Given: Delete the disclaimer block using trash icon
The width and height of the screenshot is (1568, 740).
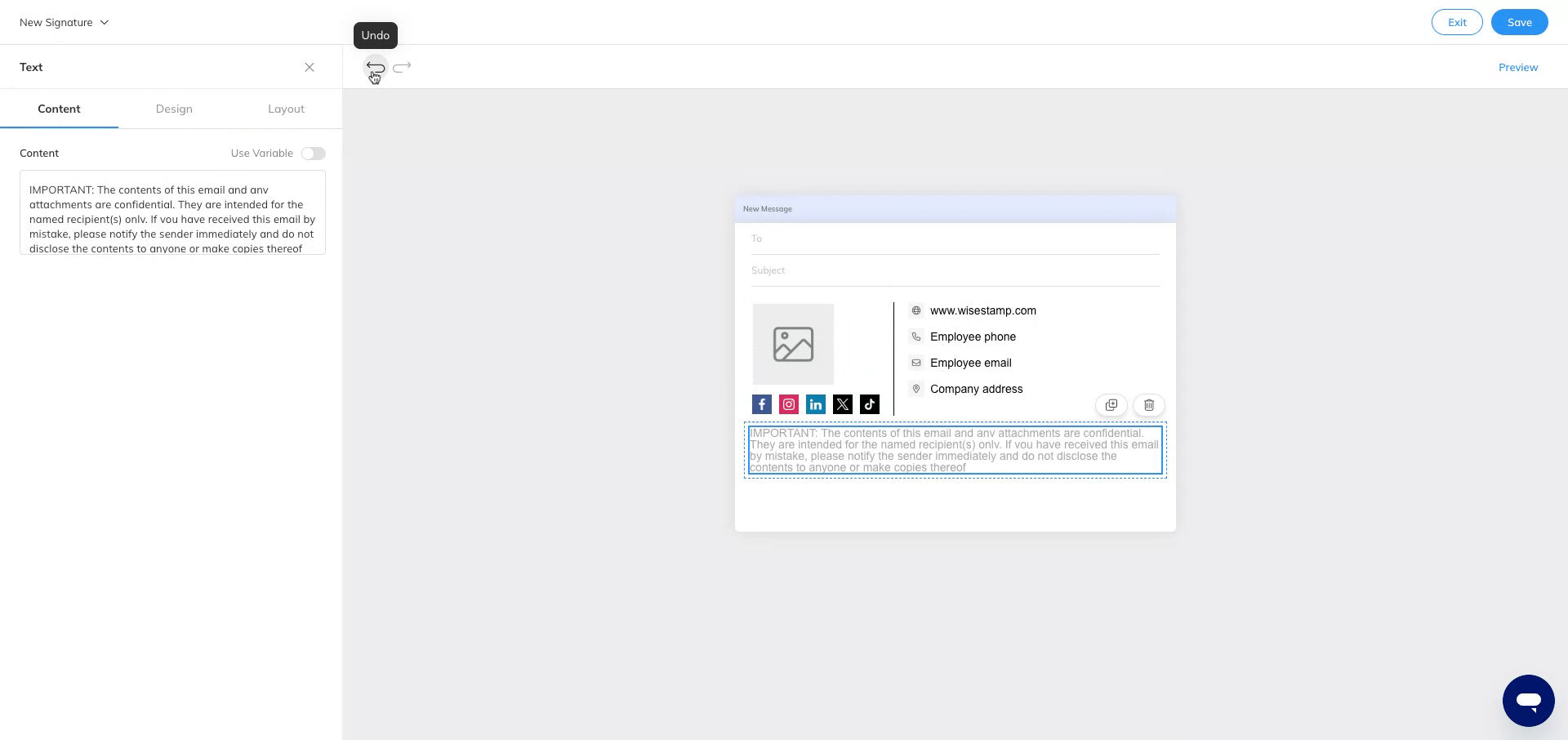Looking at the screenshot, I should (1149, 404).
